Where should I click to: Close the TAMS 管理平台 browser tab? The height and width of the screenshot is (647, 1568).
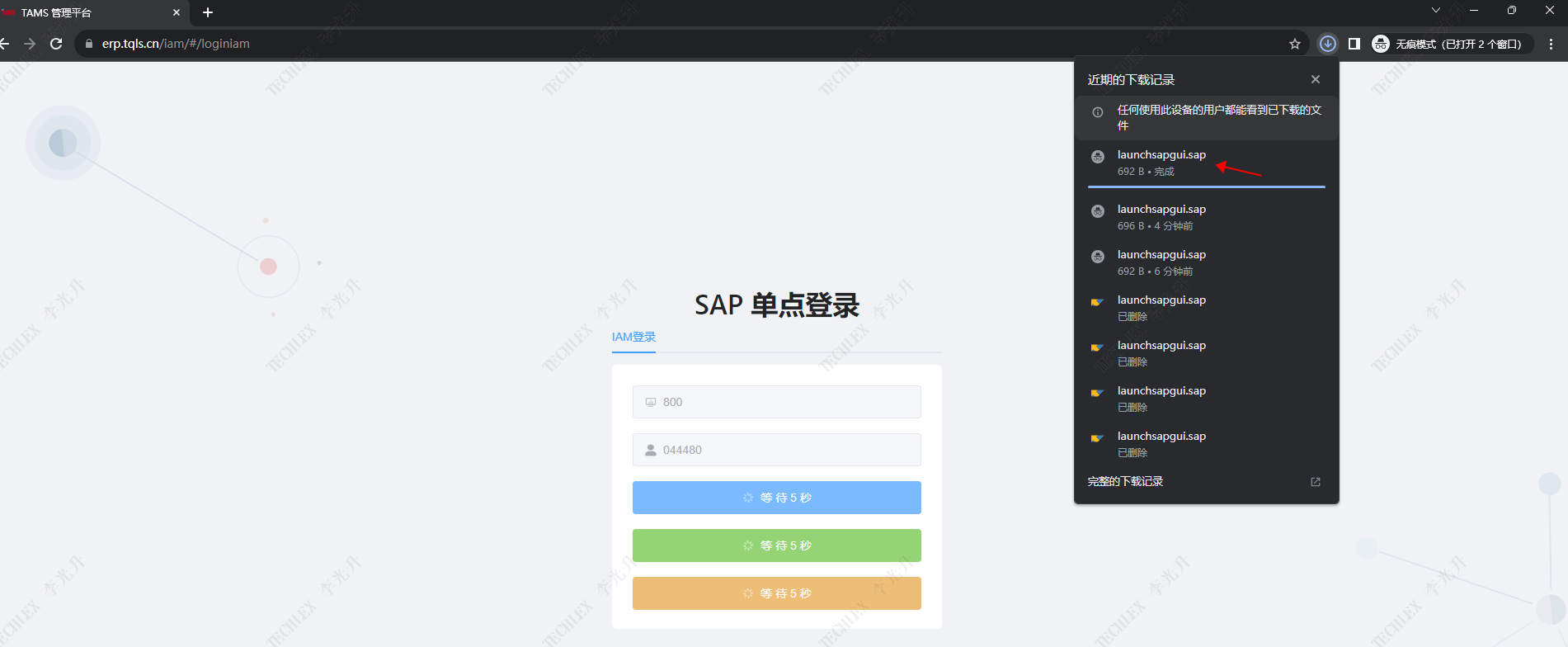coord(177,12)
